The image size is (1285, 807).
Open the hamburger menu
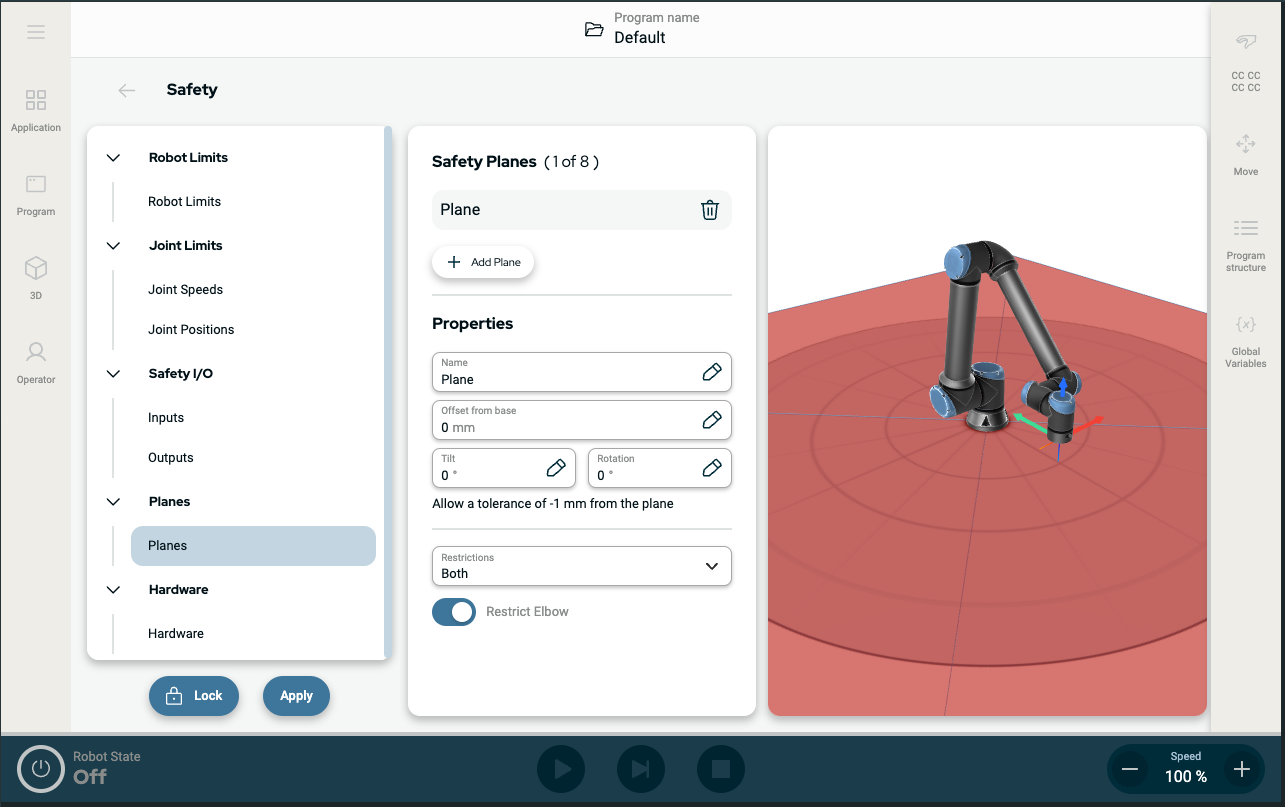36,32
